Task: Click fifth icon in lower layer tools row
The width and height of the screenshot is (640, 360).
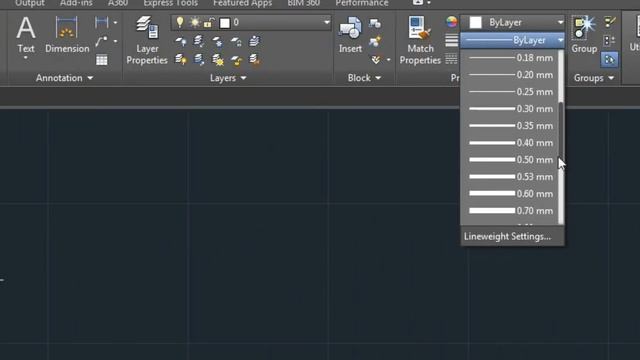Action: point(255,60)
